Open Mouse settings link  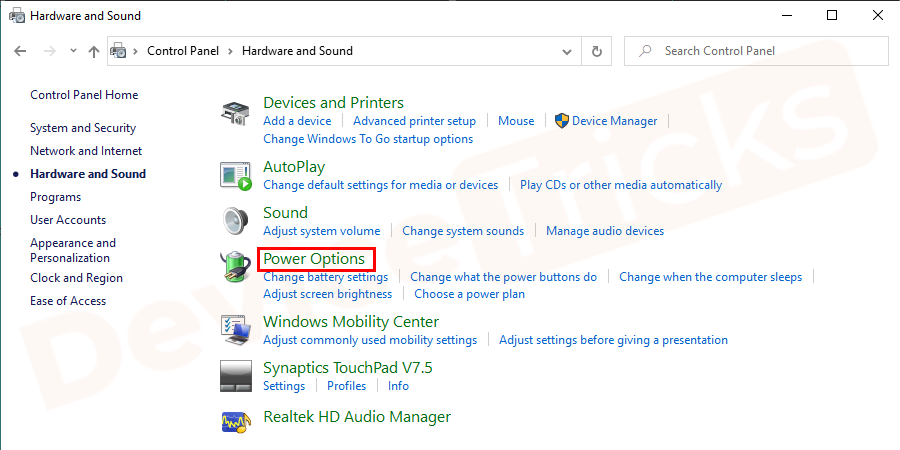516,121
